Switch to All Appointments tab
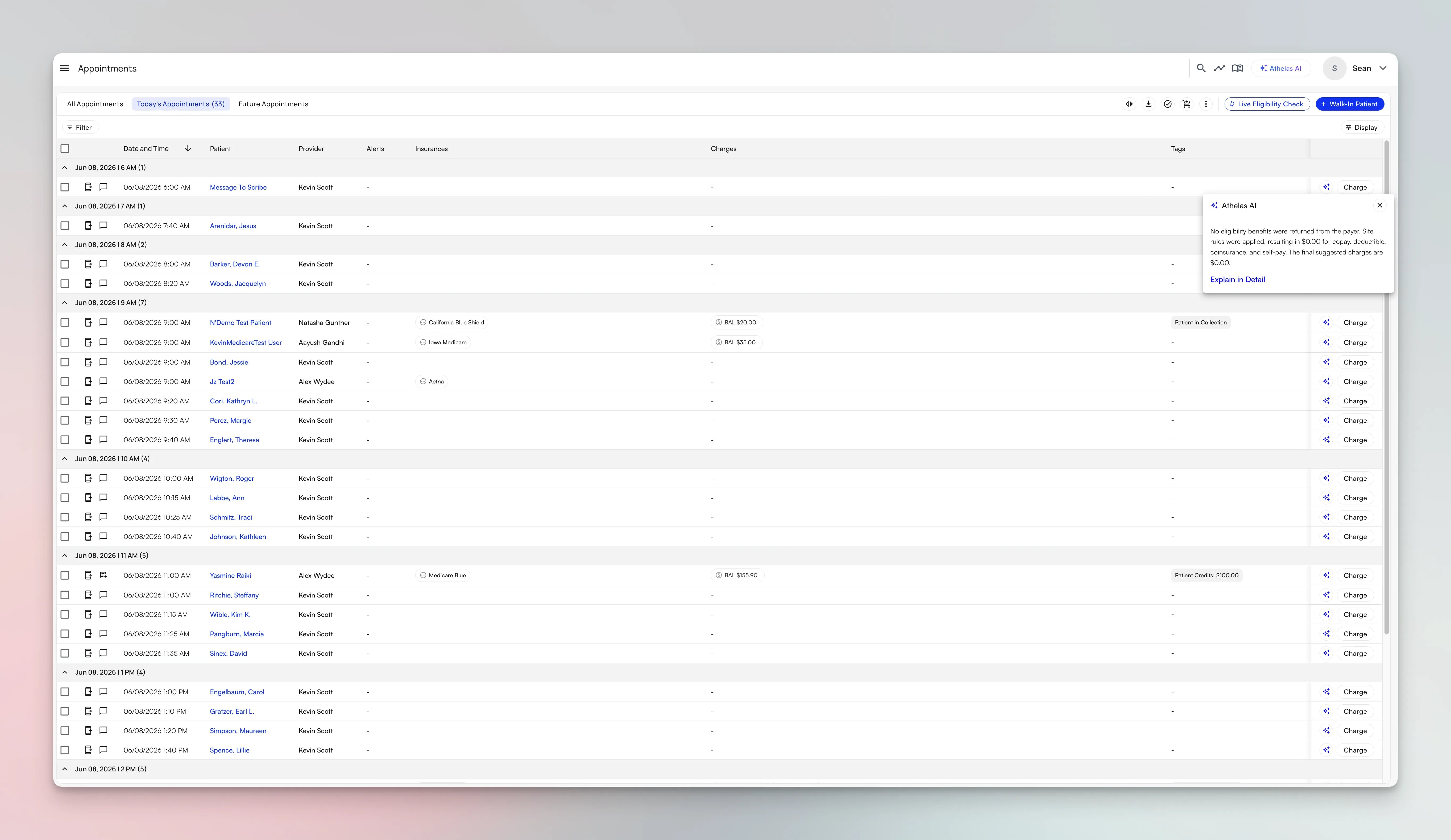Viewport: 1451px width, 840px height. [x=95, y=104]
